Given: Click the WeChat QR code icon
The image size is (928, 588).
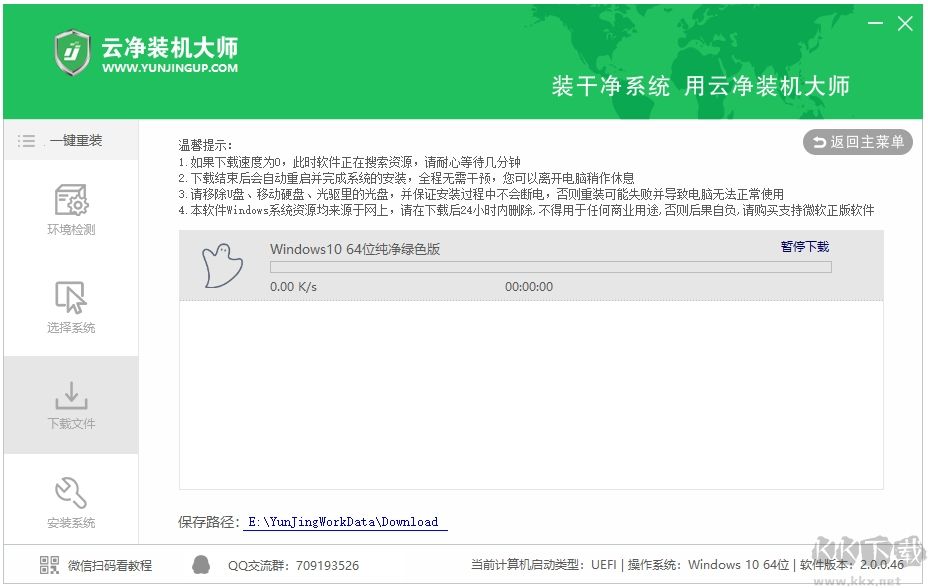Looking at the screenshot, I should (x=49, y=565).
